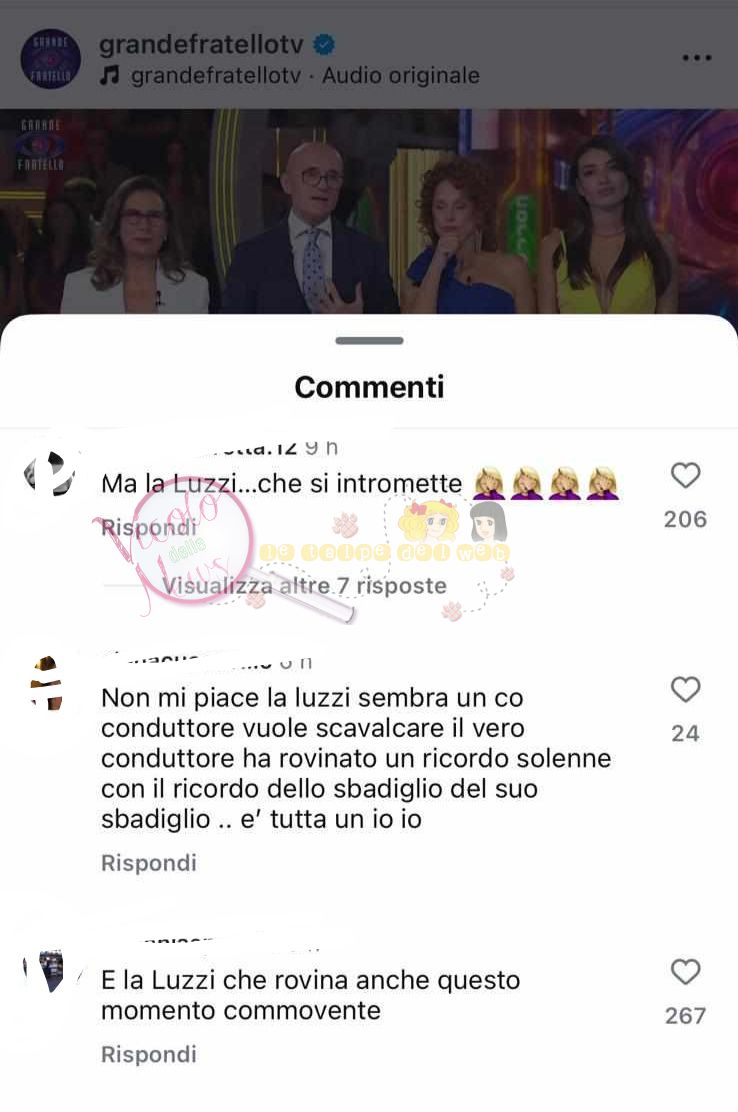
Task: Open the grandefratellotv profile picture
Action: tap(50, 58)
